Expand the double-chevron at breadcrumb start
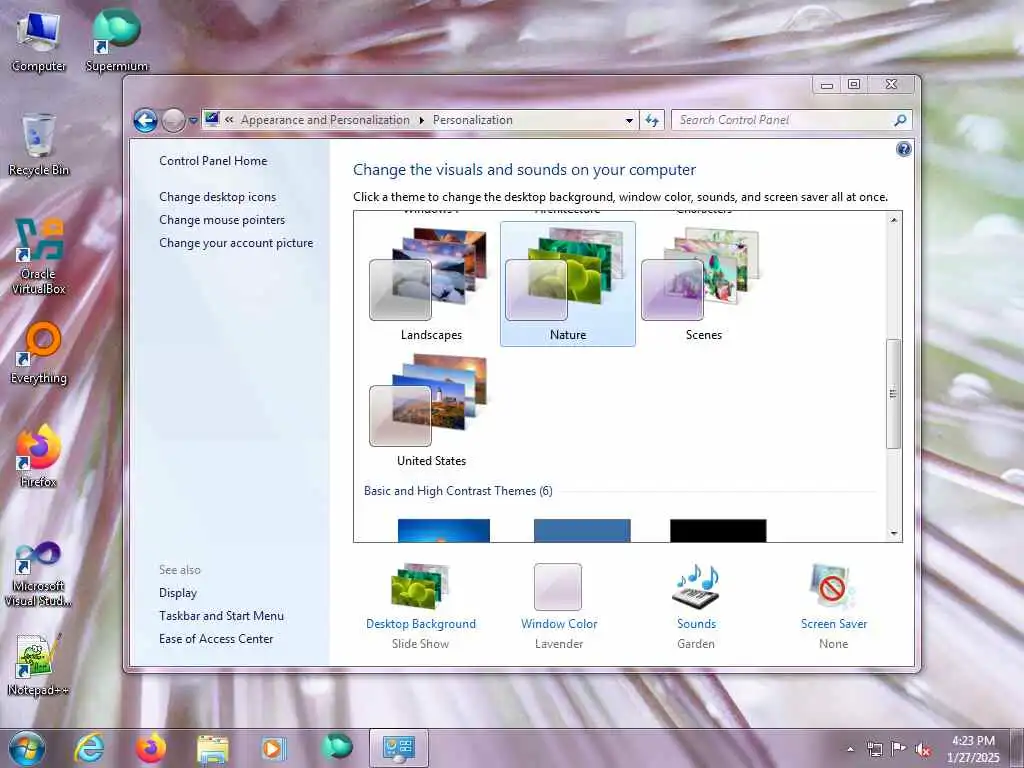 (229, 120)
